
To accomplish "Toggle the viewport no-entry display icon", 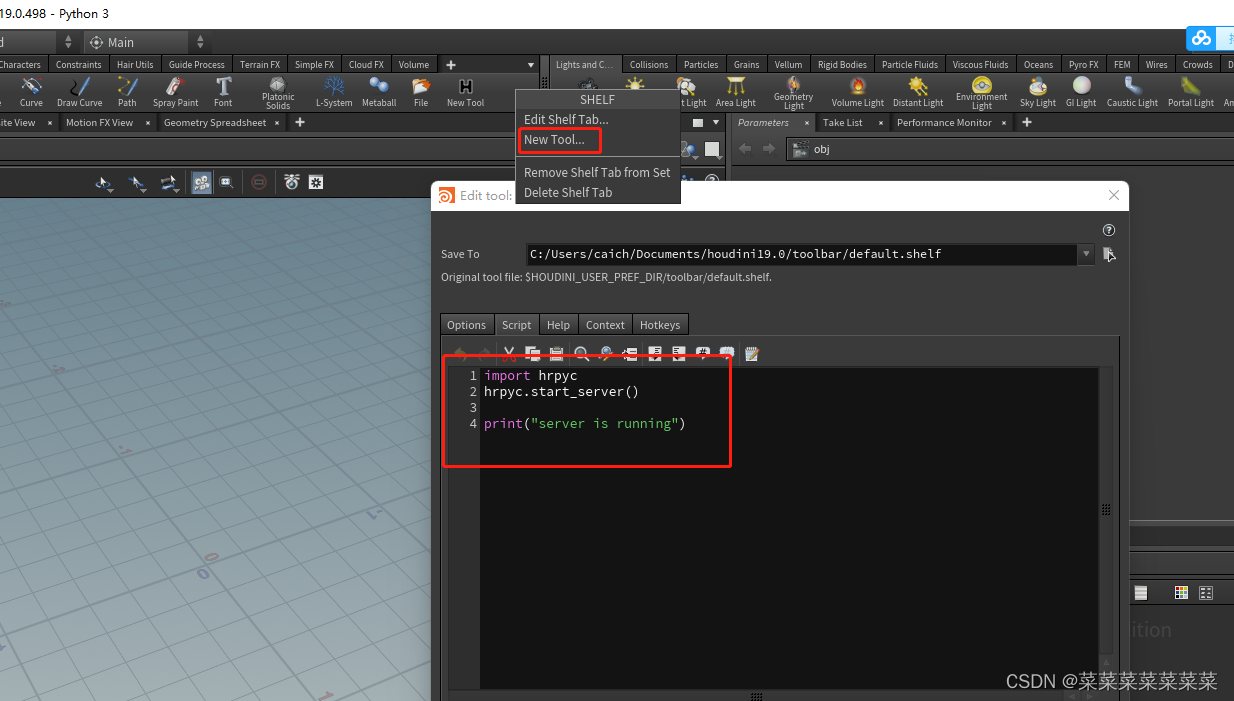I will (259, 182).
